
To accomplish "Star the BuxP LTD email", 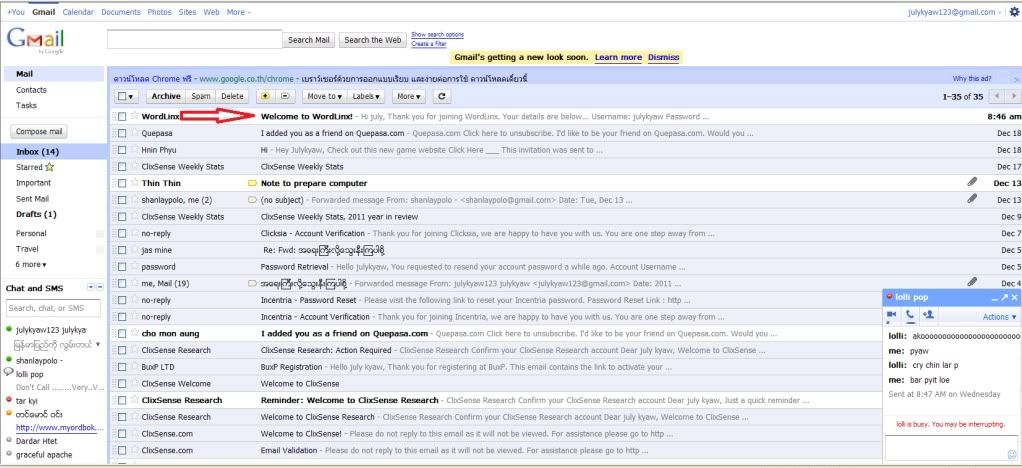I will (x=135, y=367).
